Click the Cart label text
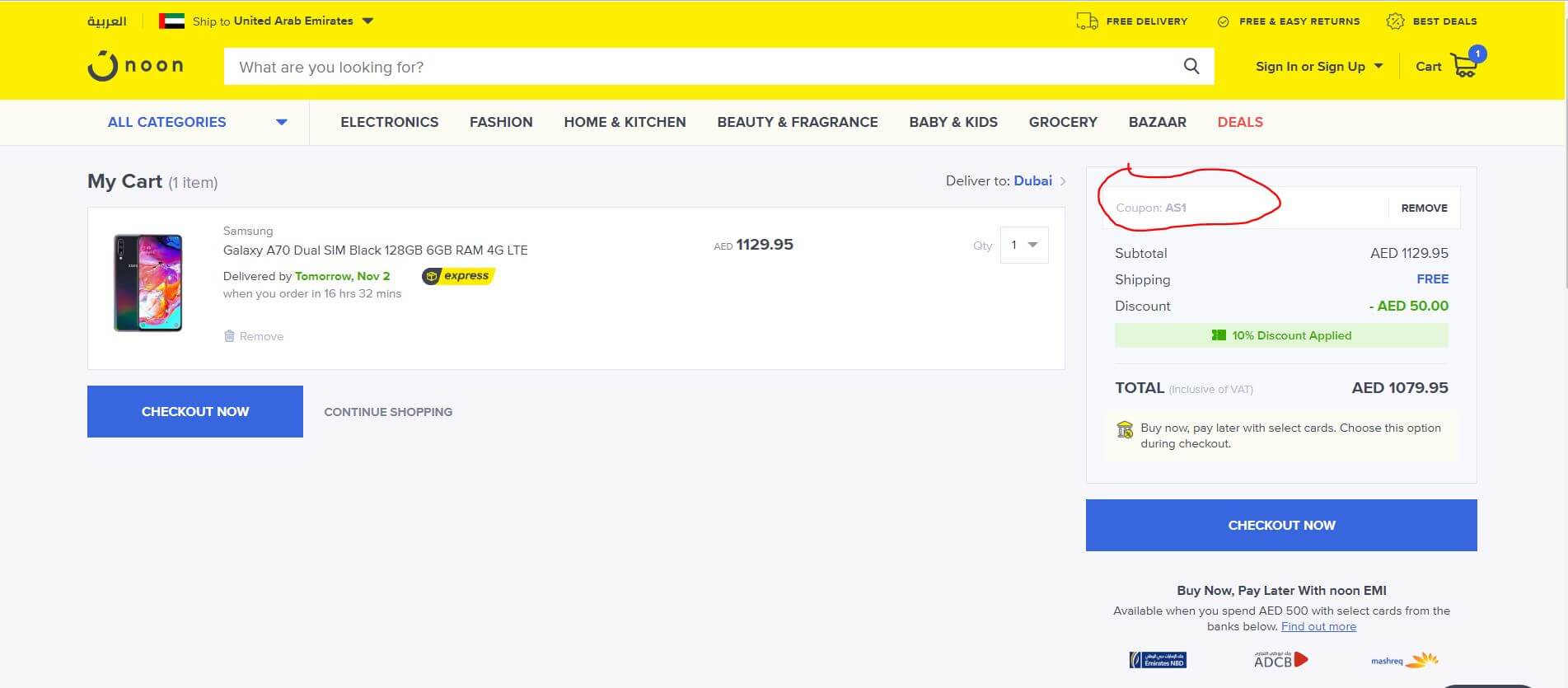 [1428, 67]
